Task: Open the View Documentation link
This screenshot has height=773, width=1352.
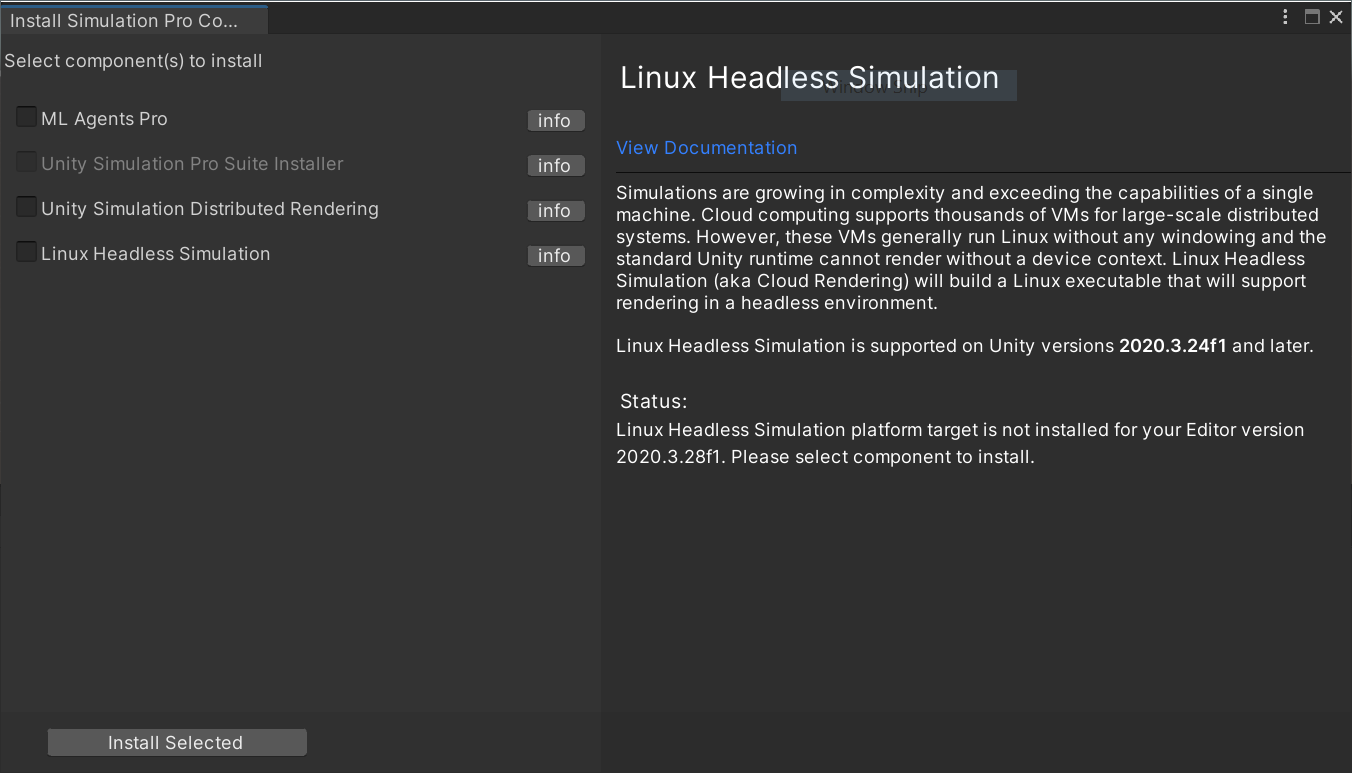Action: pyautogui.click(x=706, y=148)
